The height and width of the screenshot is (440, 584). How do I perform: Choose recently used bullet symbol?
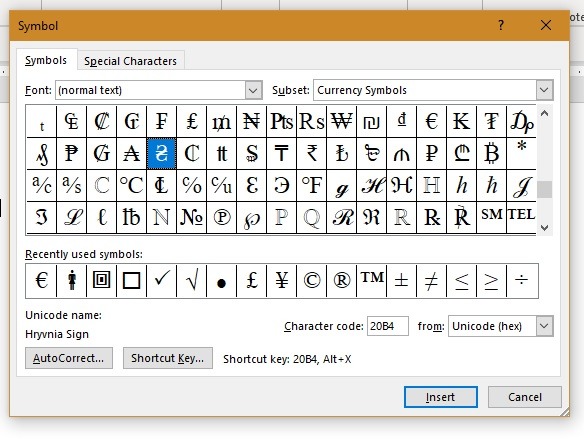pyautogui.click(x=221, y=281)
